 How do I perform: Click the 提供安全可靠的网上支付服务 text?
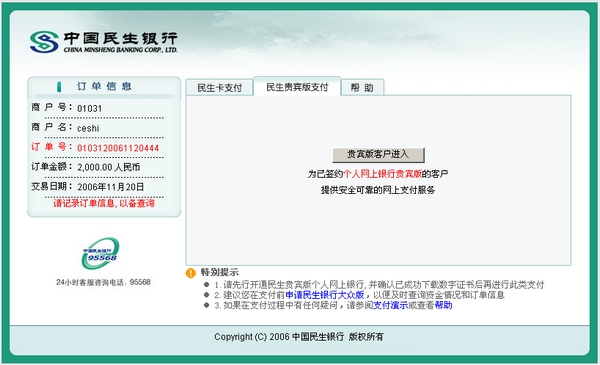click(378, 190)
